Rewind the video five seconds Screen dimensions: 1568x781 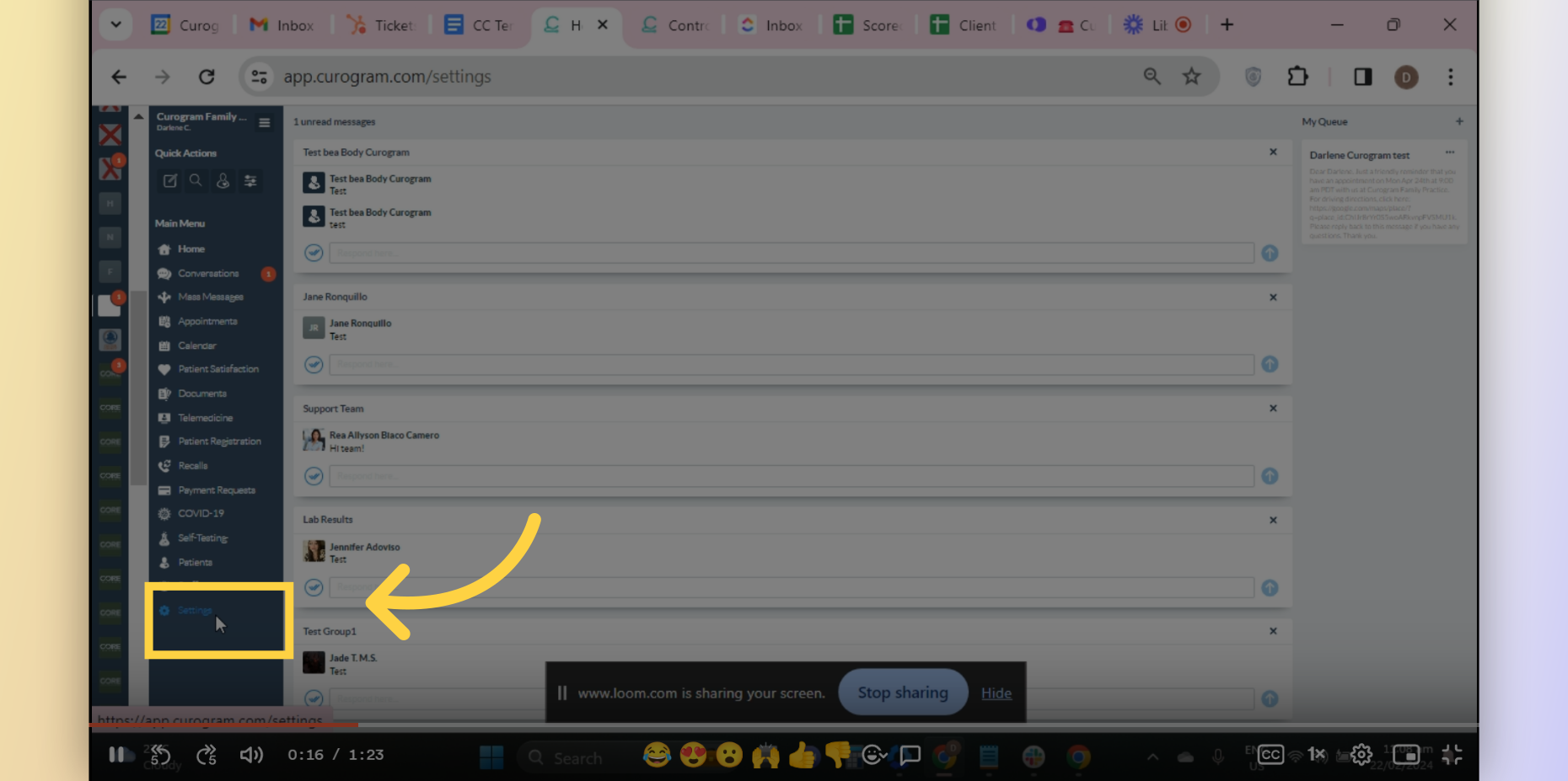click(161, 755)
